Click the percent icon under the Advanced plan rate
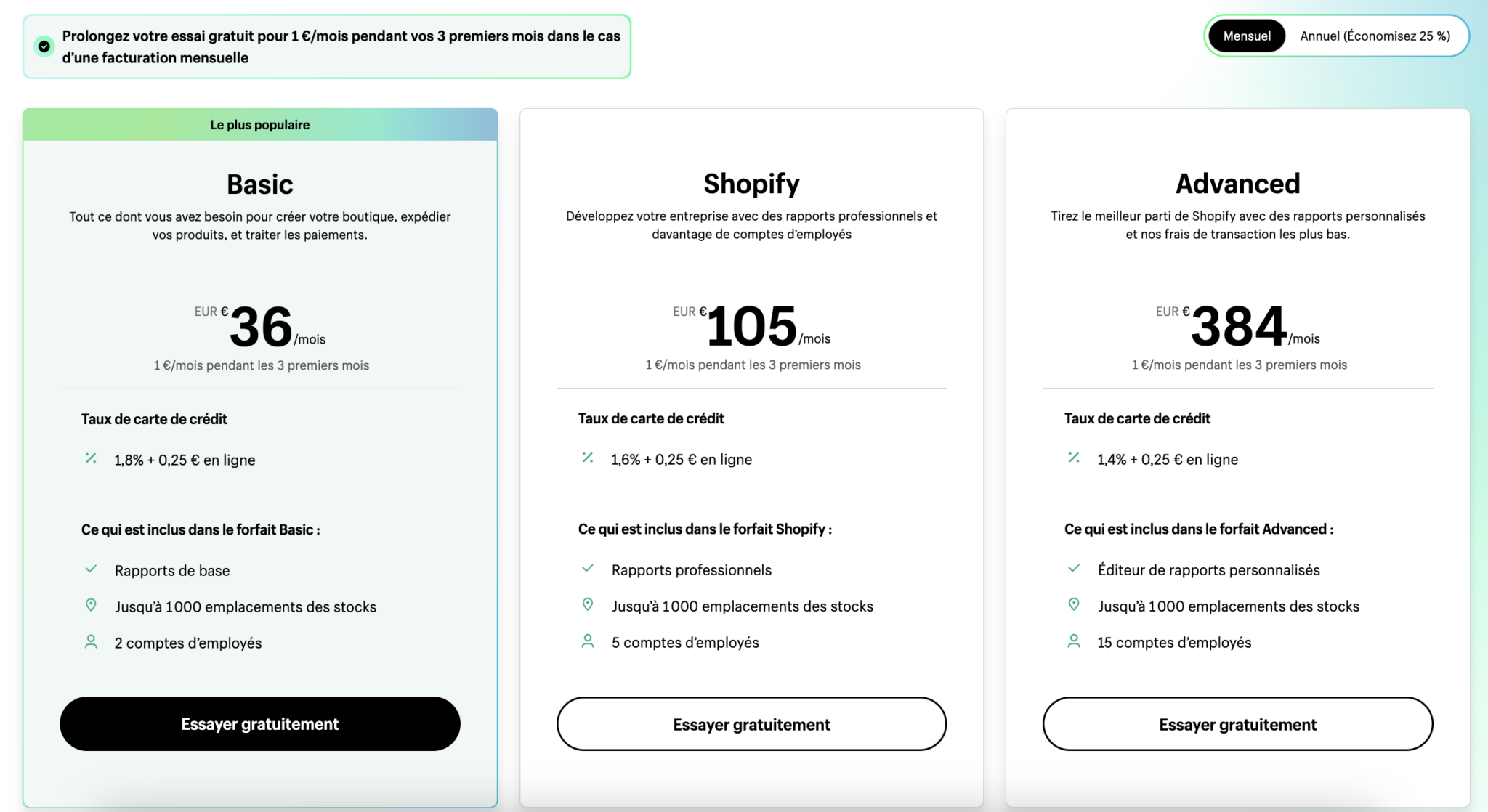 (1074, 458)
